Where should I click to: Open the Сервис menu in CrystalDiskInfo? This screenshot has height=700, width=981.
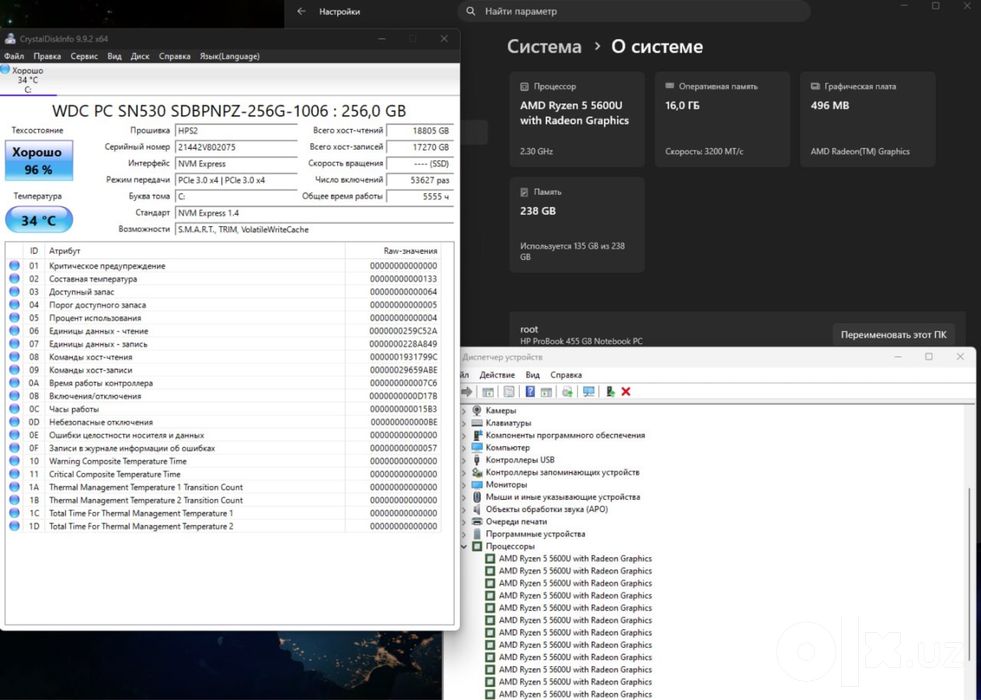84,56
